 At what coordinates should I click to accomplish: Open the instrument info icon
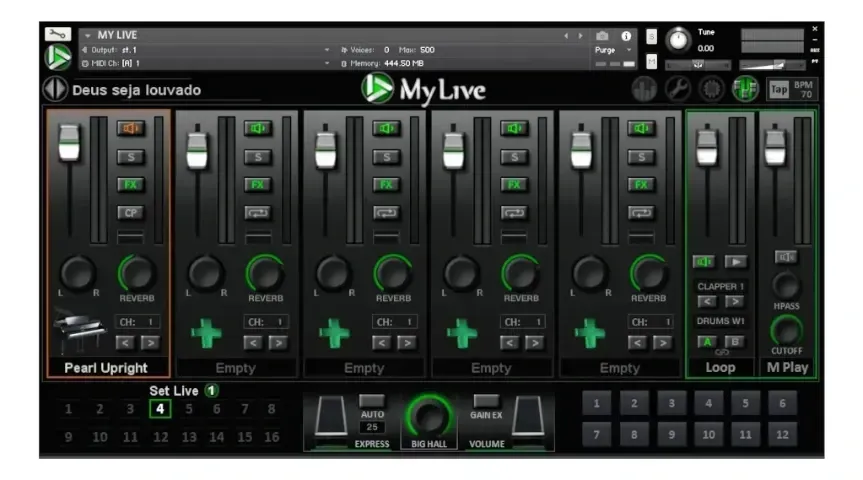[x=626, y=36]
